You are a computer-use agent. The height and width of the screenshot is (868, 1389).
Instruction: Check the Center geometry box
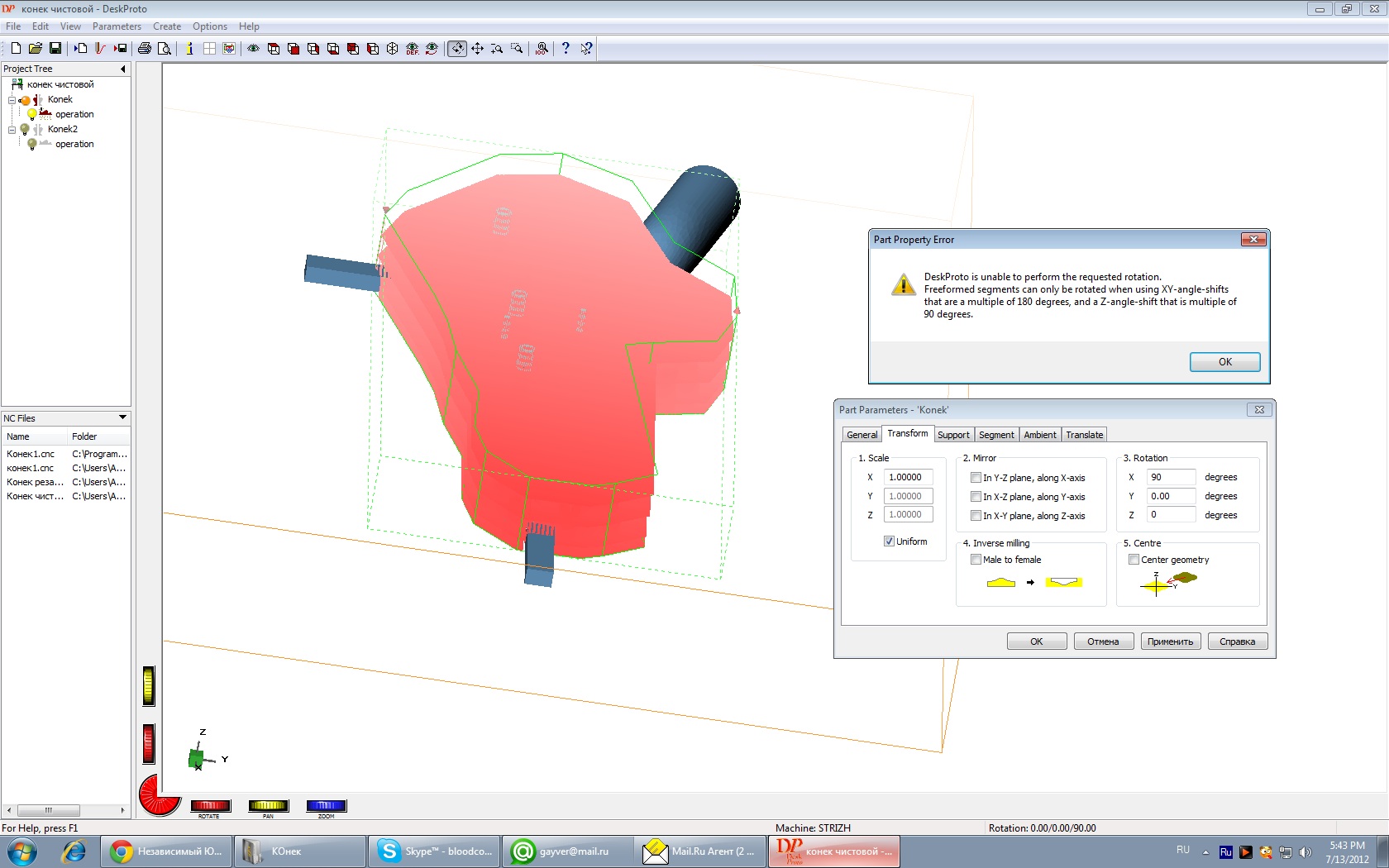tap(1134, 560)
